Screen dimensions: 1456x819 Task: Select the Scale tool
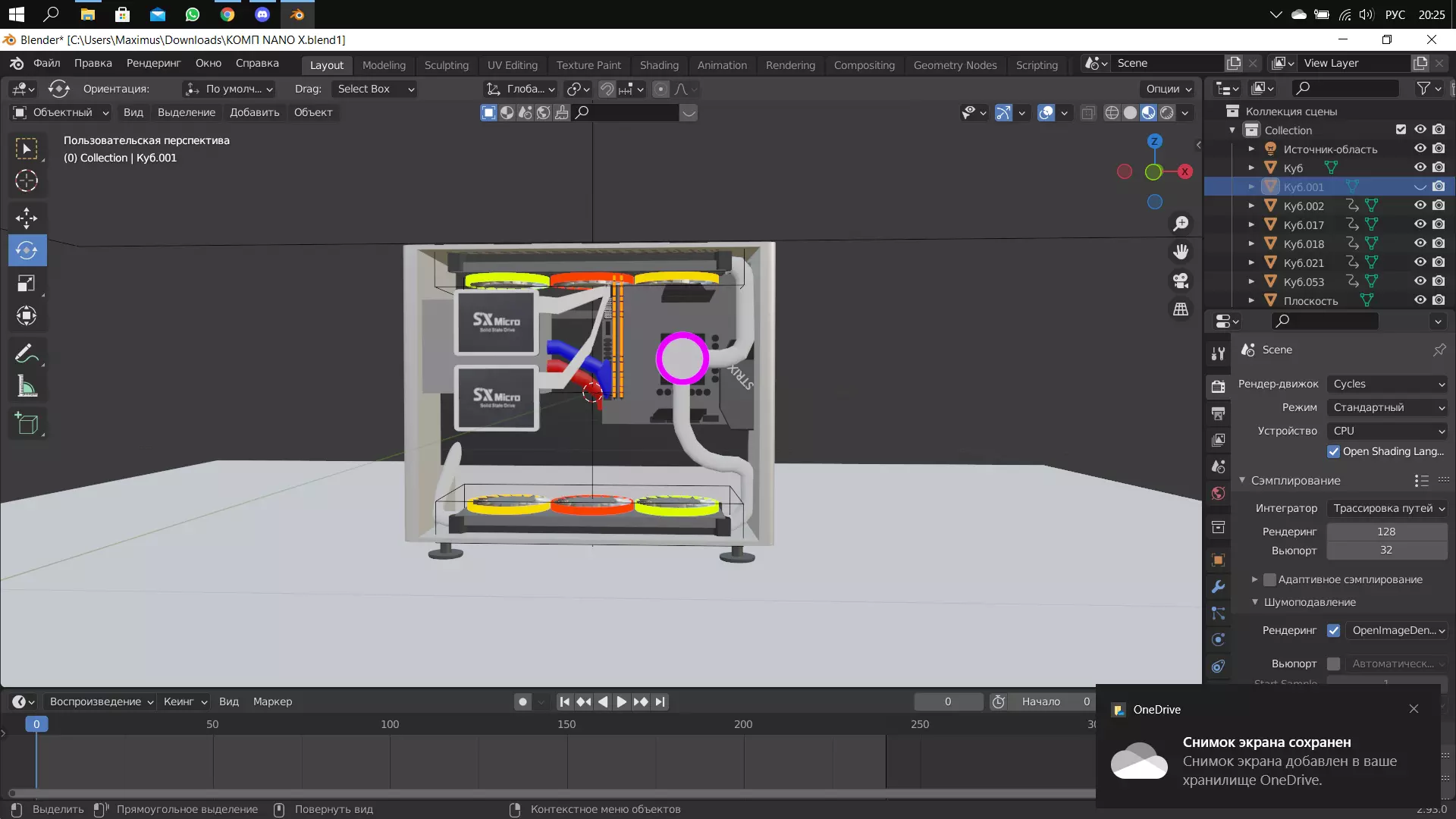[27, 284]
